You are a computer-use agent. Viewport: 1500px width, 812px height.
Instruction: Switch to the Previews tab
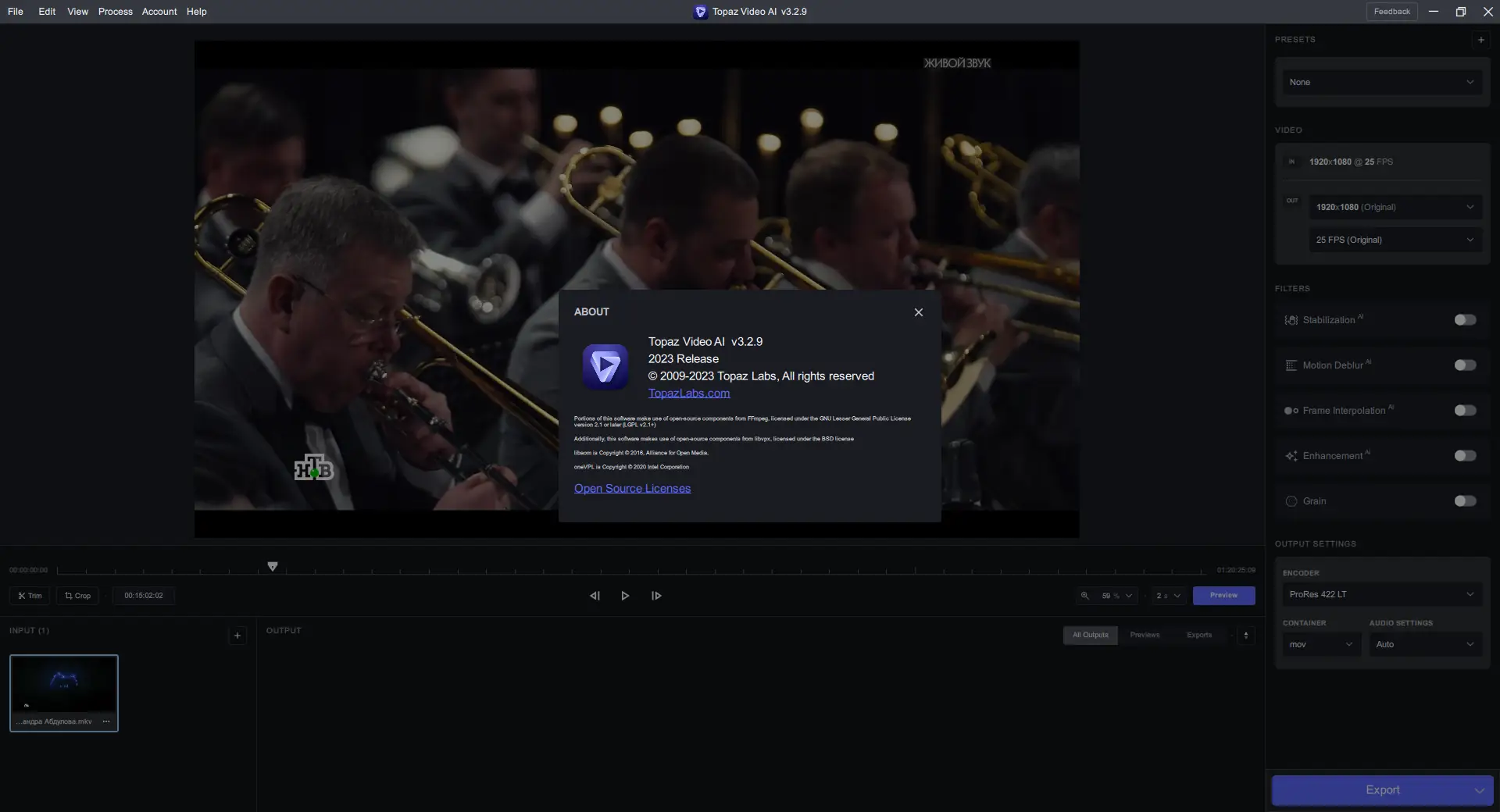coord(1145,636)
